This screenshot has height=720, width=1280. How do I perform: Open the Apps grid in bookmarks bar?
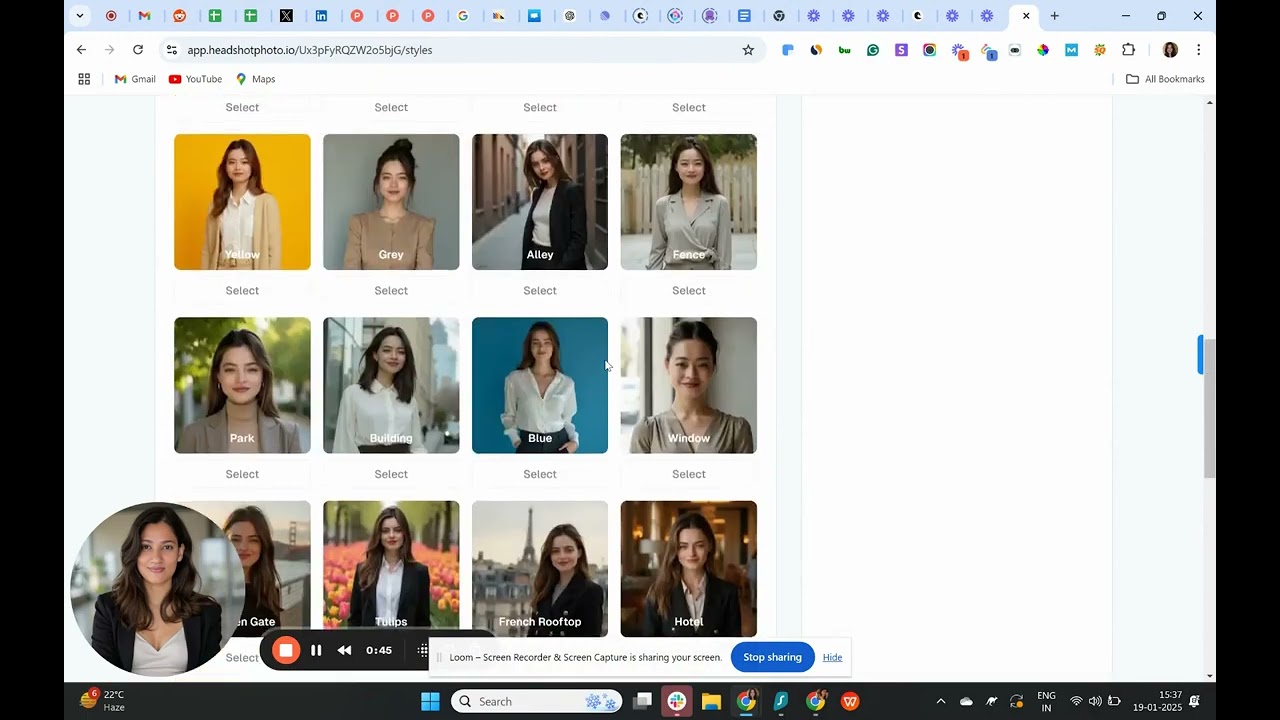pyautogui.click(x=84, y=79)
